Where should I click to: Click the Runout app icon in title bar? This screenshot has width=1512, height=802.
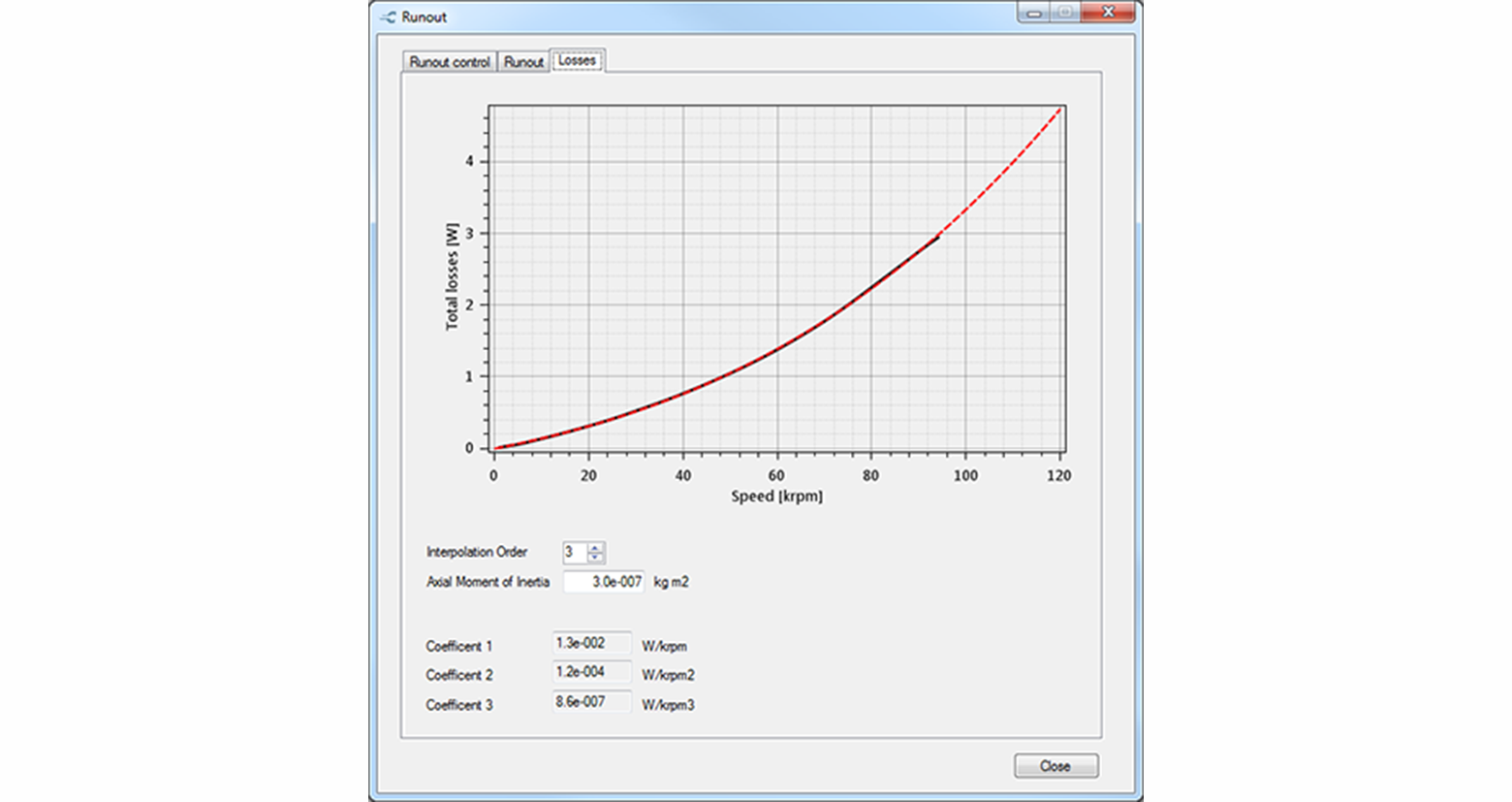click(x=388, y=17)
